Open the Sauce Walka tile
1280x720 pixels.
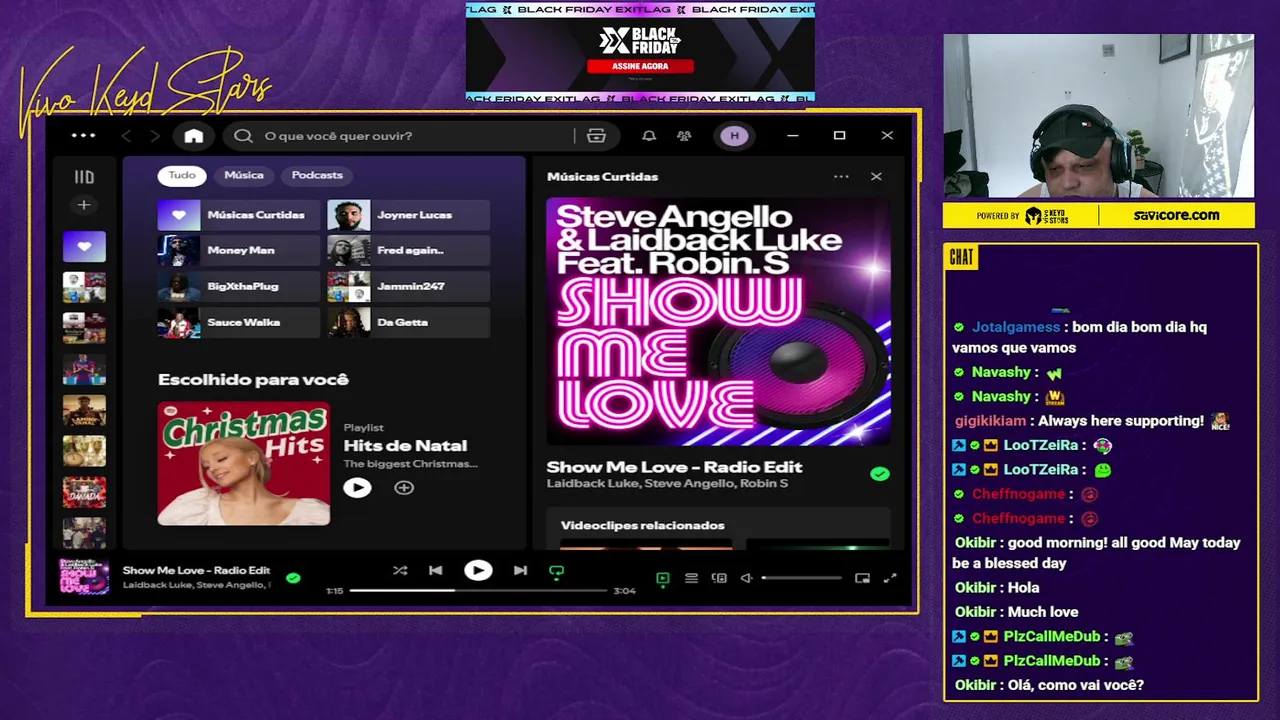pos(239,323)
